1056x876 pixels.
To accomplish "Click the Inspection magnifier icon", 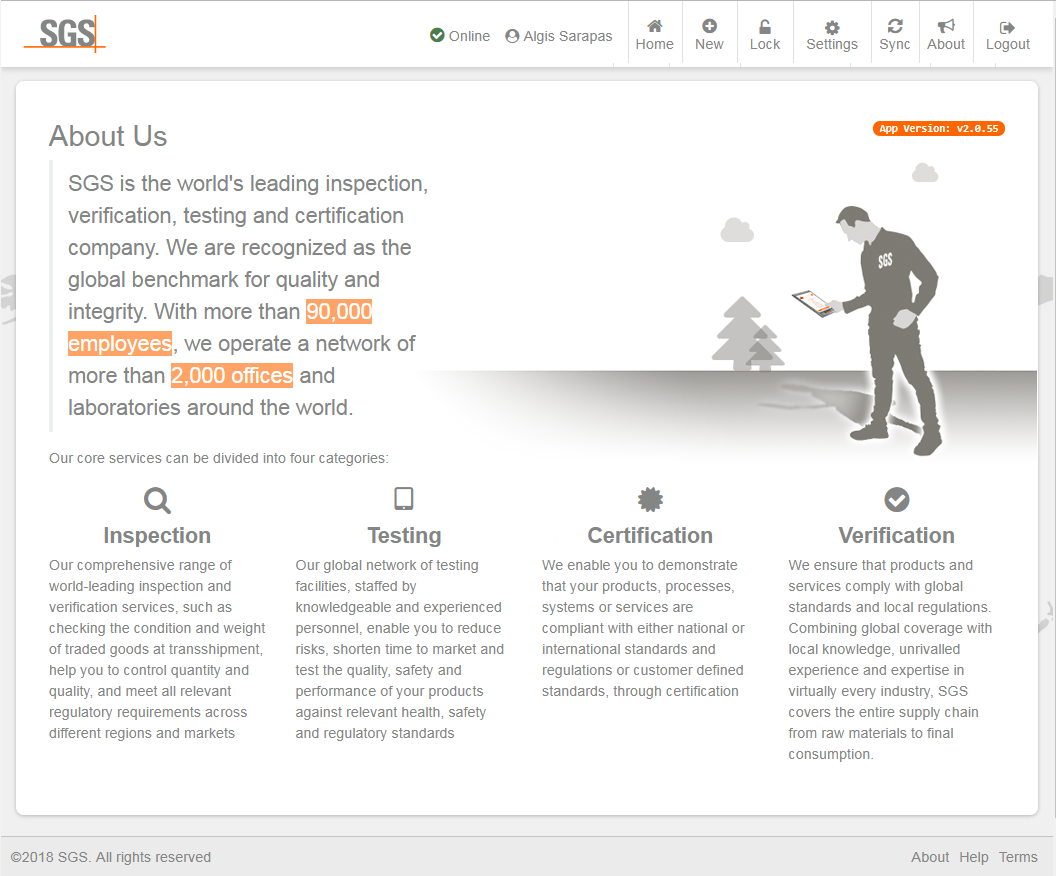I will pyautogui.click(x=157, y=500).
